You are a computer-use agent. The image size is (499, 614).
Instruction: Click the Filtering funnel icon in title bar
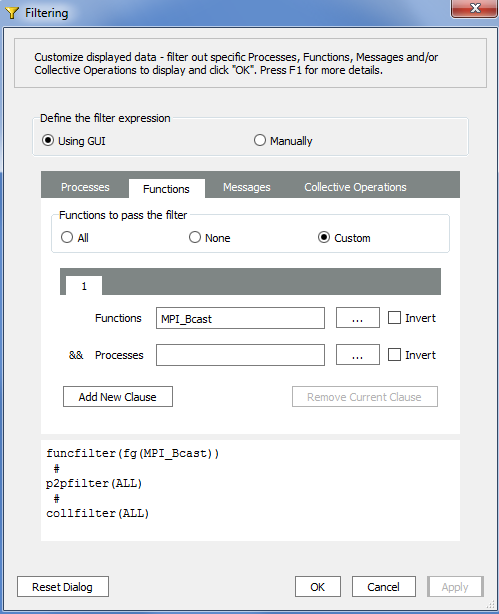click(x=12, y=13)
